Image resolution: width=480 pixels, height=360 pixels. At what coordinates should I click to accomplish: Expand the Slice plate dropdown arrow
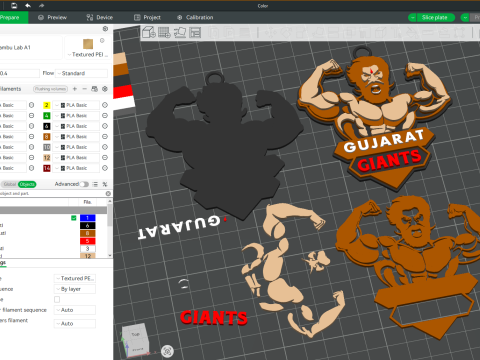412,18
